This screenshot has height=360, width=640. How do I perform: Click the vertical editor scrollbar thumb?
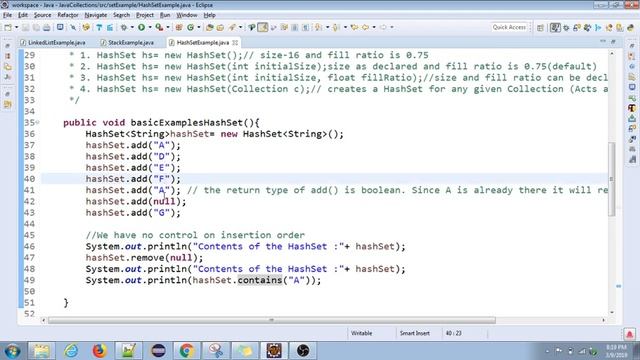pos(611,179)
